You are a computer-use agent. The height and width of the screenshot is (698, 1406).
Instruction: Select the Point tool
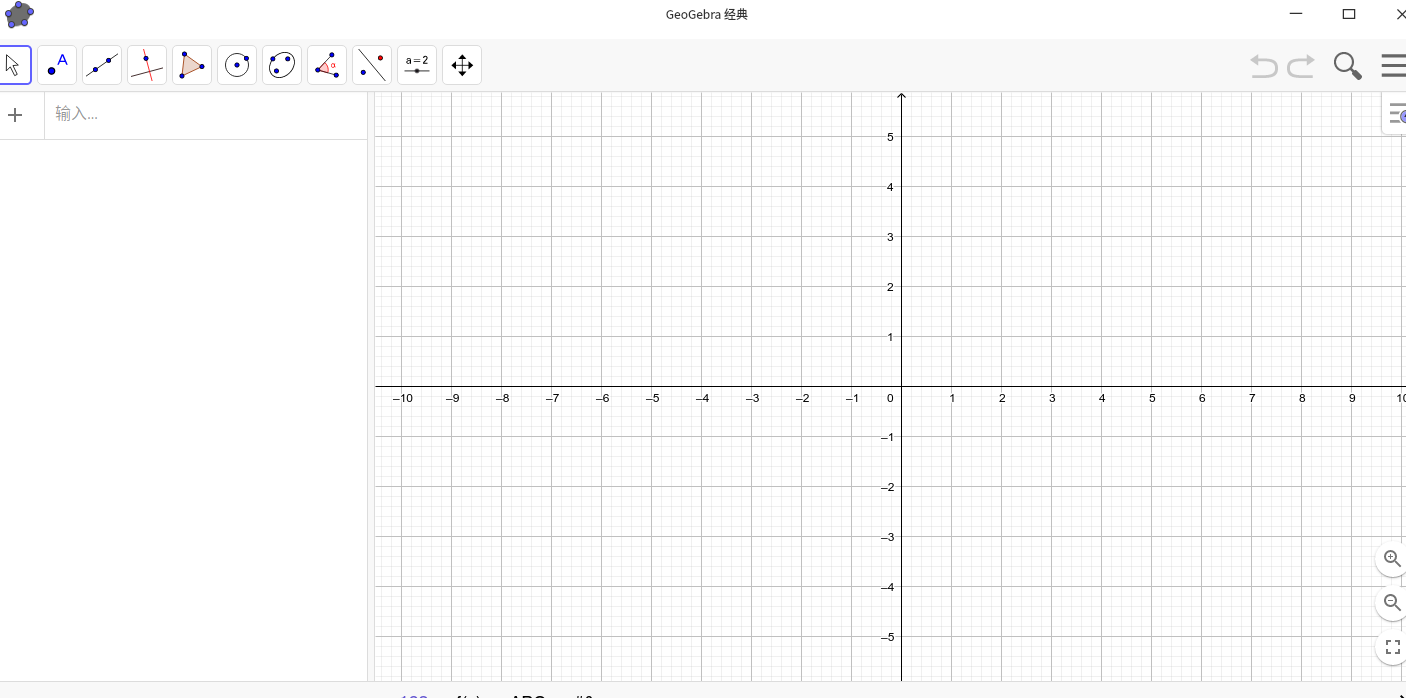coord(57,65)
